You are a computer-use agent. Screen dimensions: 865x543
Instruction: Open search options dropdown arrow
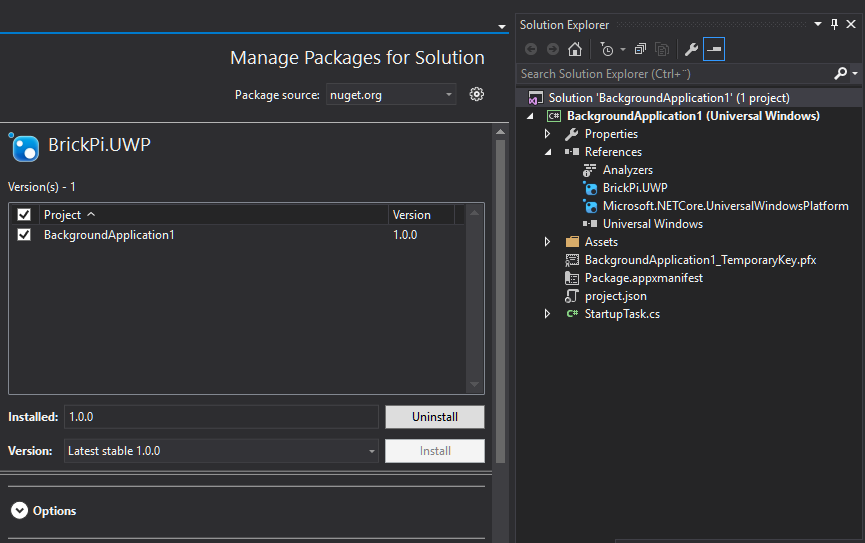(855, 73)
